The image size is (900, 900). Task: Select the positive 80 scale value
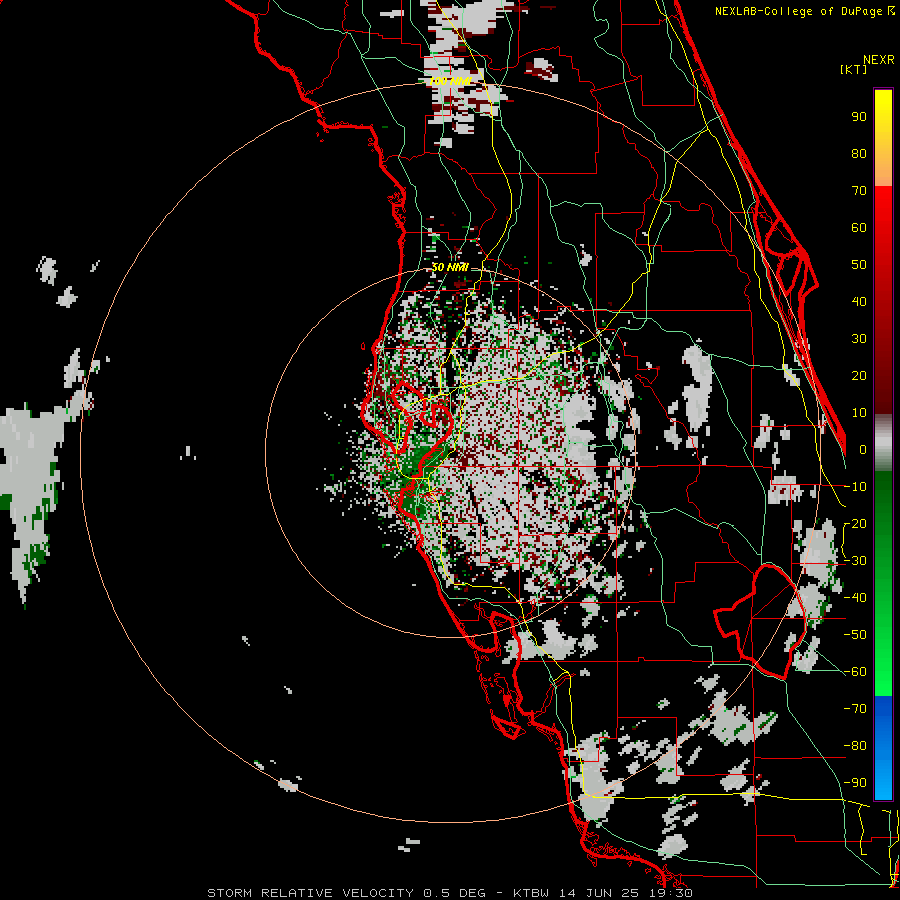coord(859,153)
